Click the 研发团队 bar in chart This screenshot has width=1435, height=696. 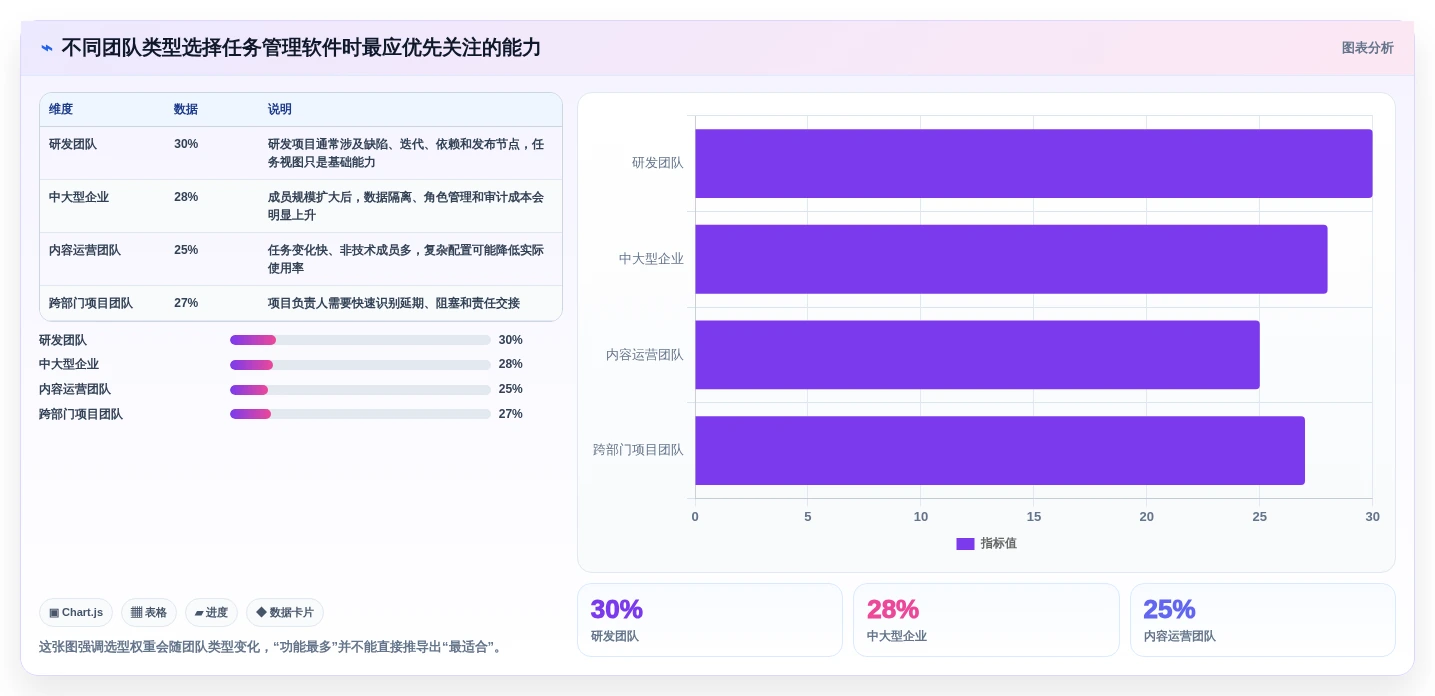pyautogui.click(x=1033, y=163)
